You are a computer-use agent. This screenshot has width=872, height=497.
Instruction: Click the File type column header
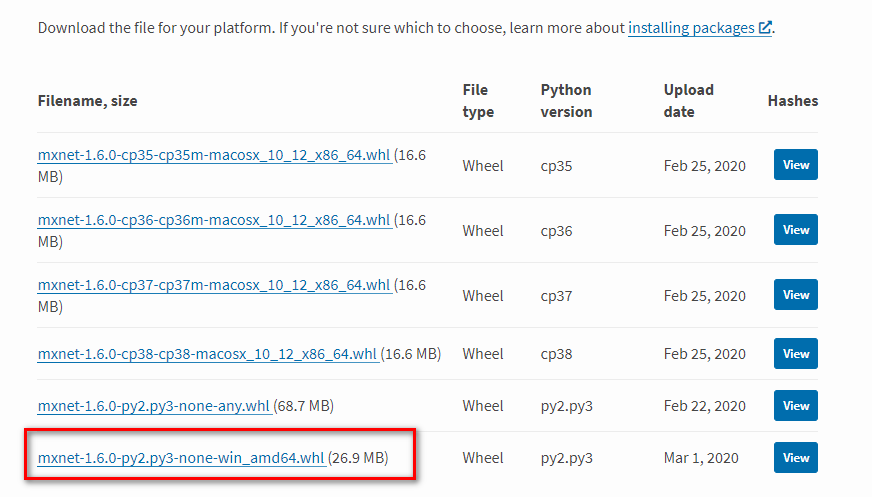click(x=478, y=101)
